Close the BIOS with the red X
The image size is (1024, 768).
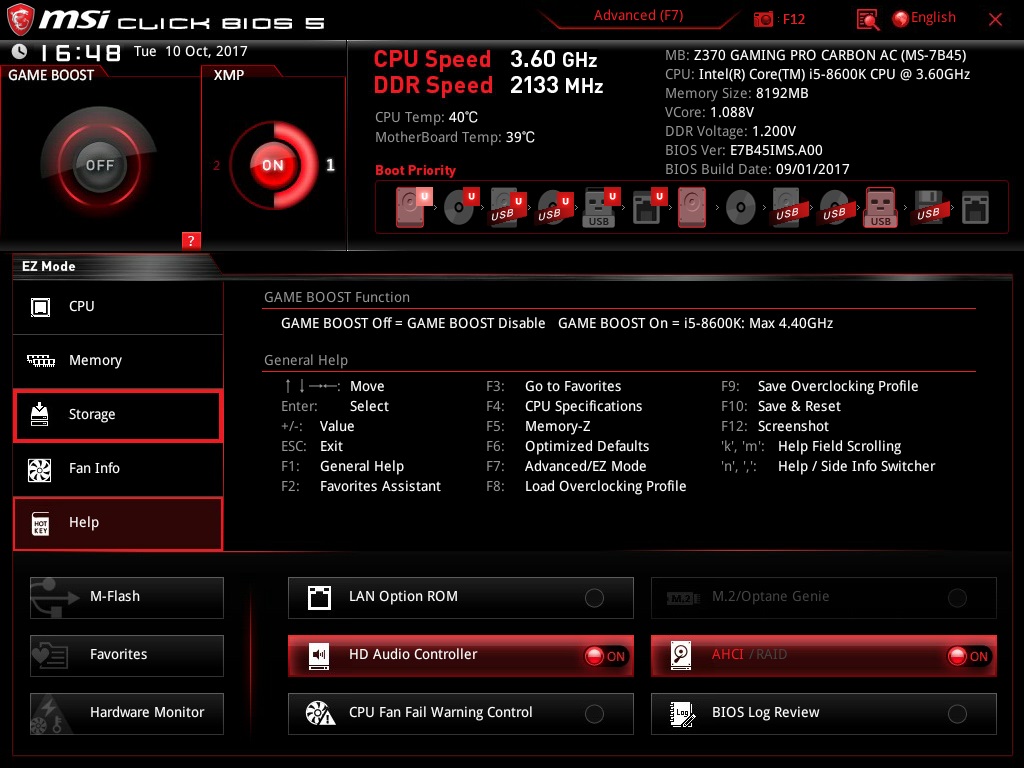(995, 19)
